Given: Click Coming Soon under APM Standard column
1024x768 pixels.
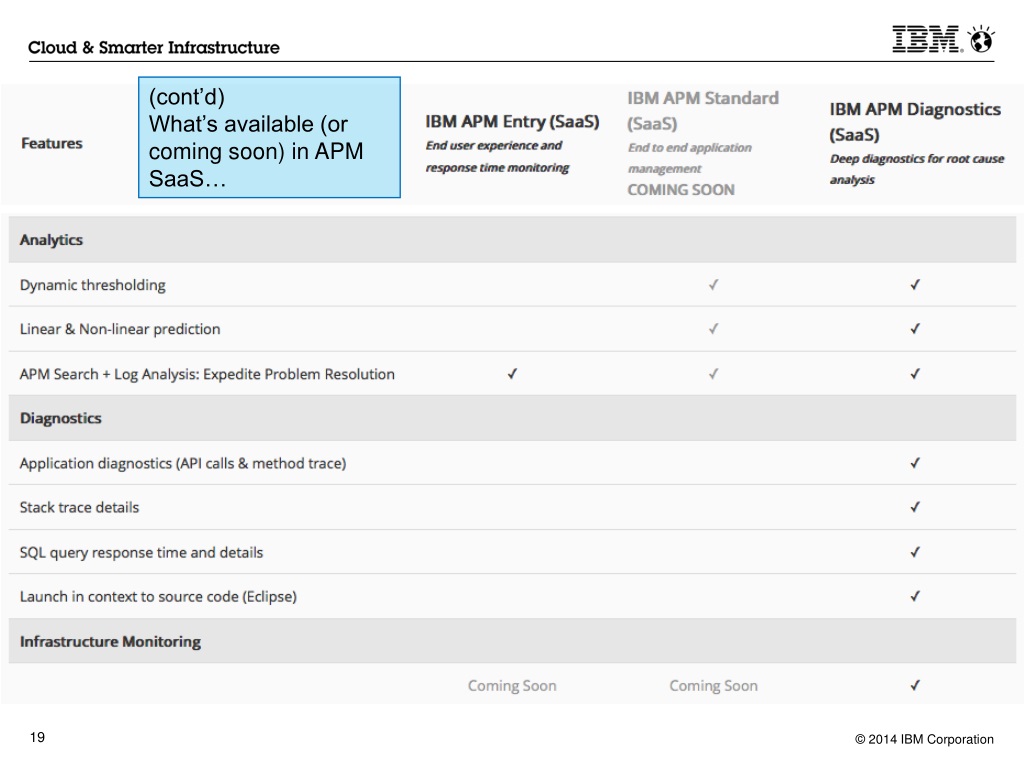Looking at the screenshot, I should (x=713, y=686).
